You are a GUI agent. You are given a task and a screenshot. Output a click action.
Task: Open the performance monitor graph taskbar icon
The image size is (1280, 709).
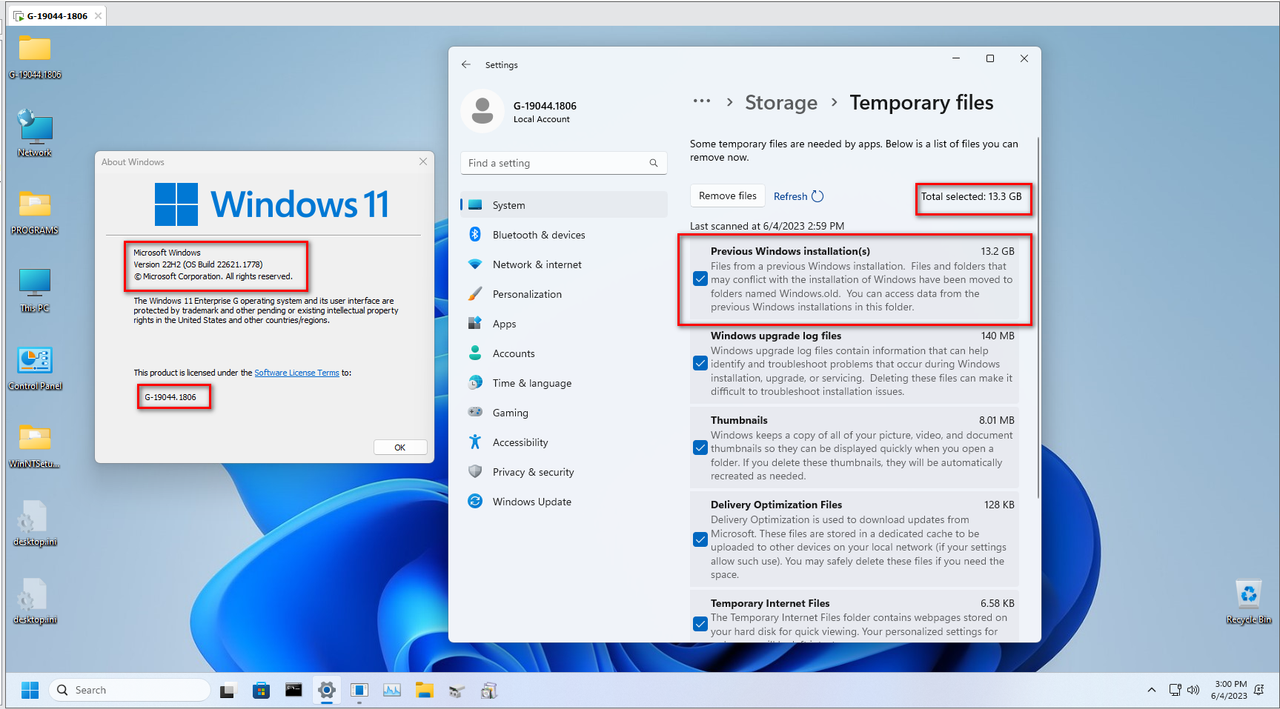coord(392,690)
